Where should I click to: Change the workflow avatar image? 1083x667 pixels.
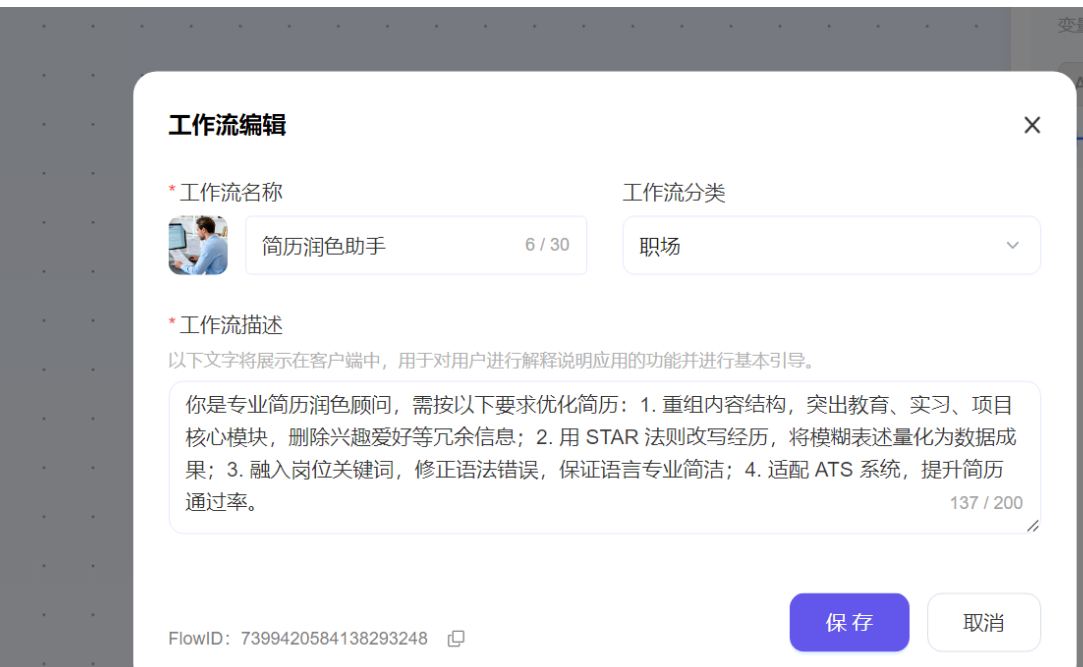[198, 245]
